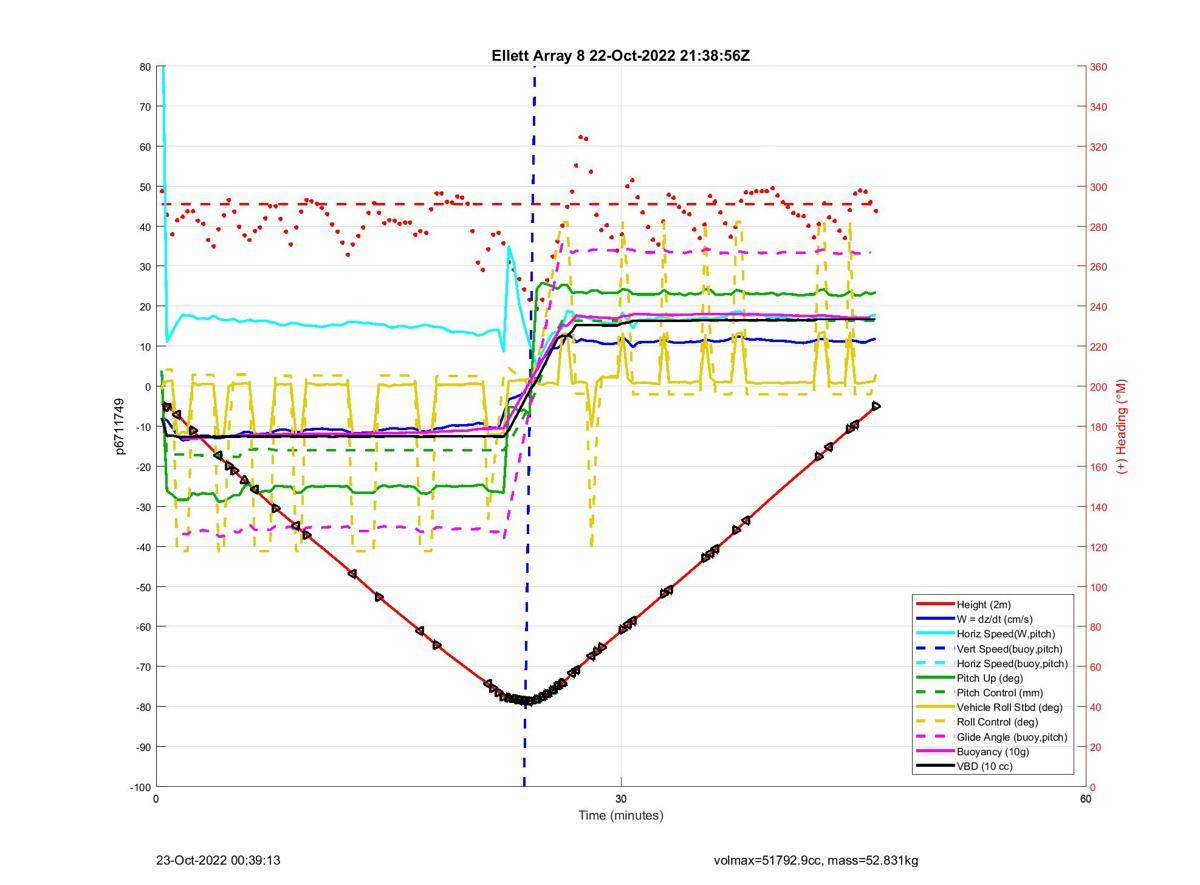This screenshot has height=885, width=1200.
Task: Click the 60 tick on the Time axis
Action: pos(1085,800)
